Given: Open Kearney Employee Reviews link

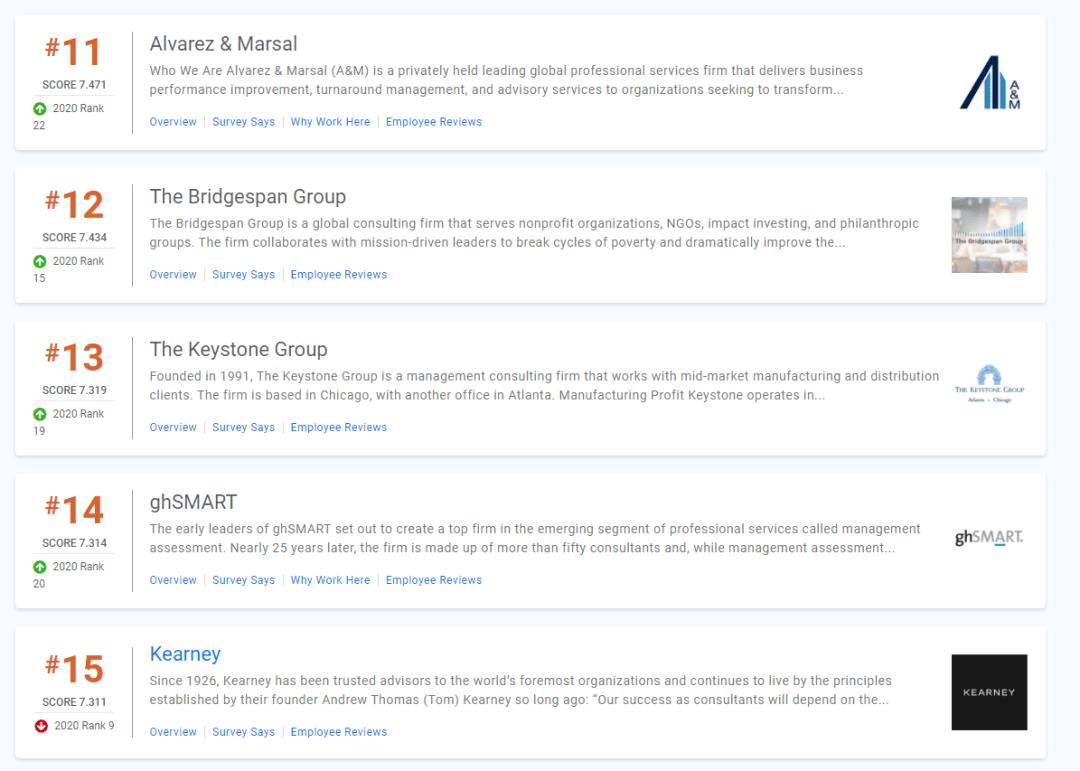Looking at the screenshot, I should (338, 732).
